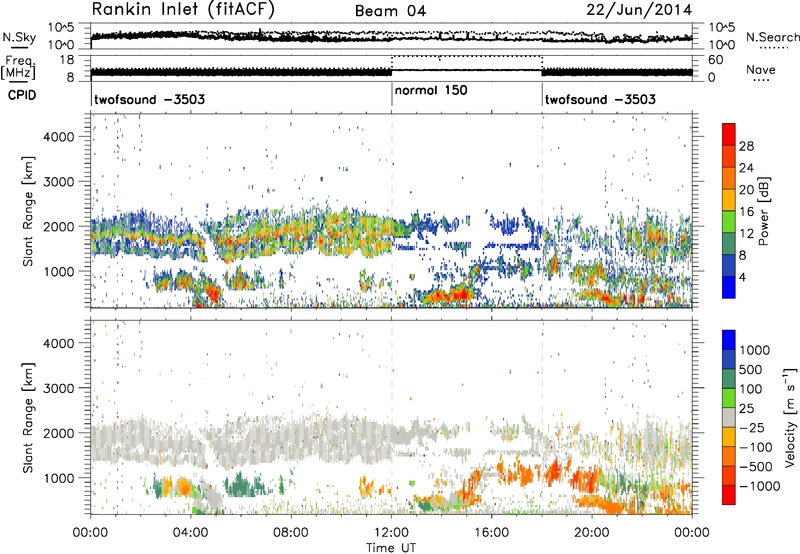800x554 pixels.
Task: Click the velocity panel 'Slant Range [km]' title
Action: tap(28, 418)
